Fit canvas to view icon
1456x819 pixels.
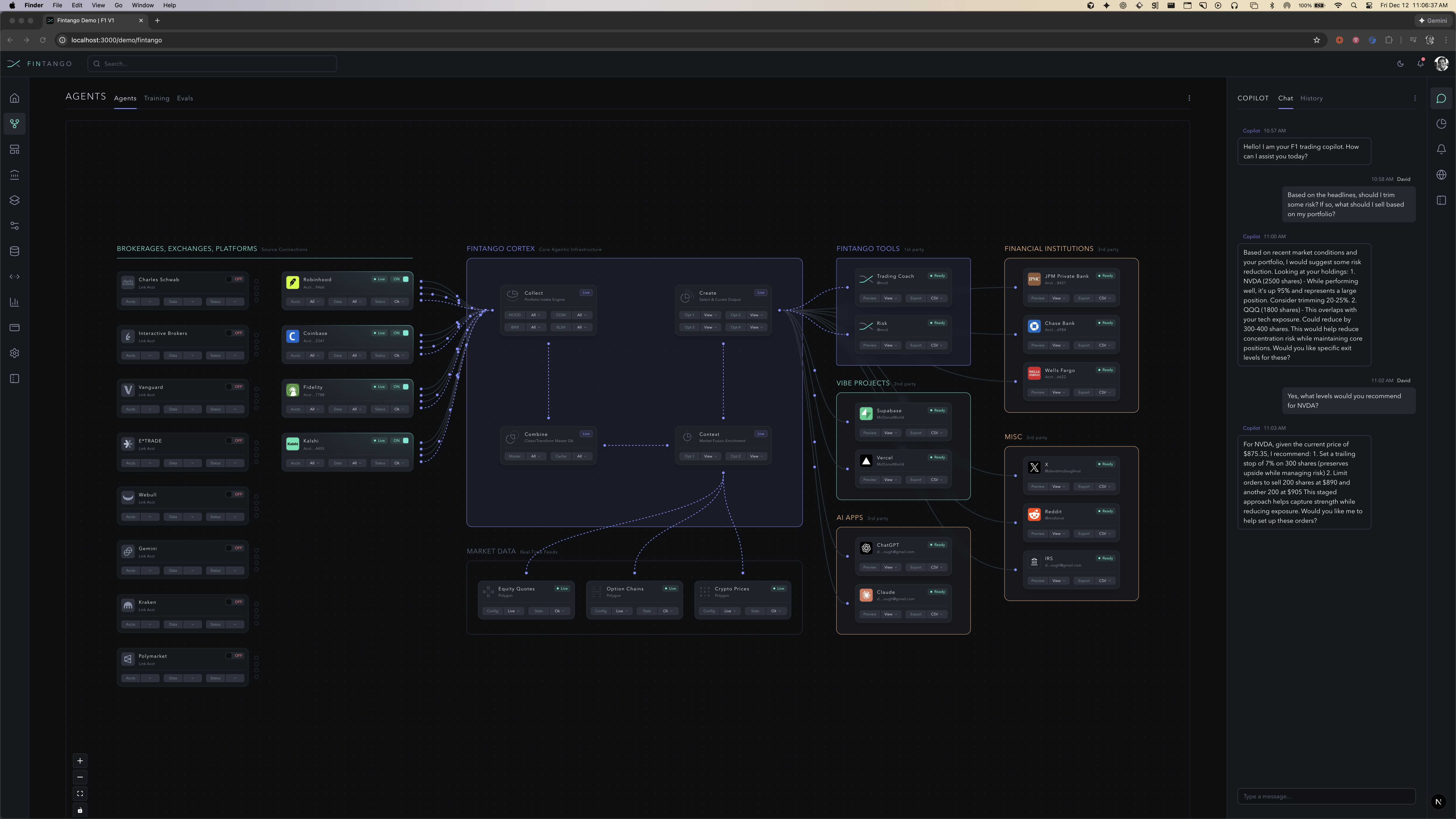click(x=80, y=794)
